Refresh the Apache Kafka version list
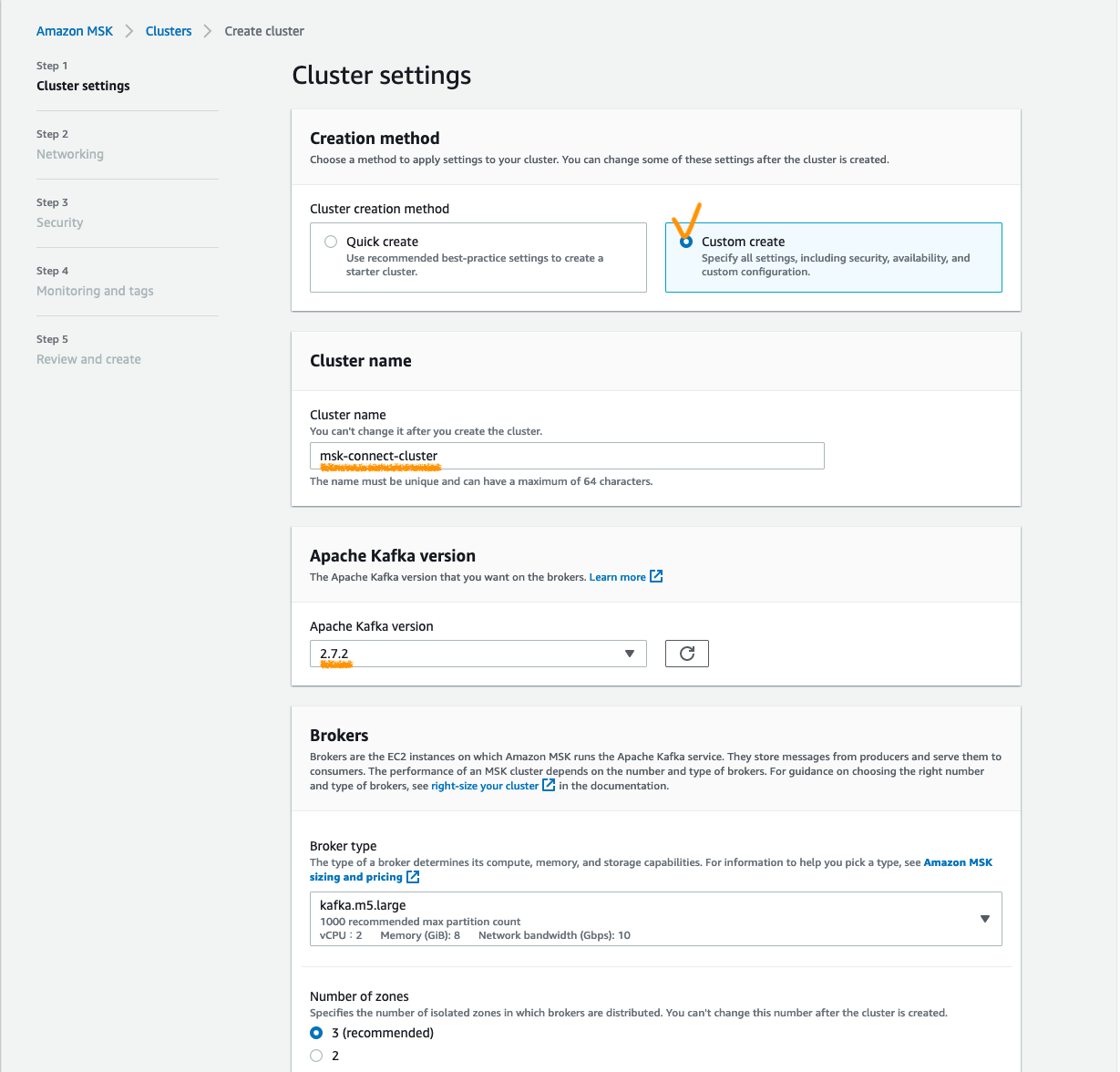 687,654
